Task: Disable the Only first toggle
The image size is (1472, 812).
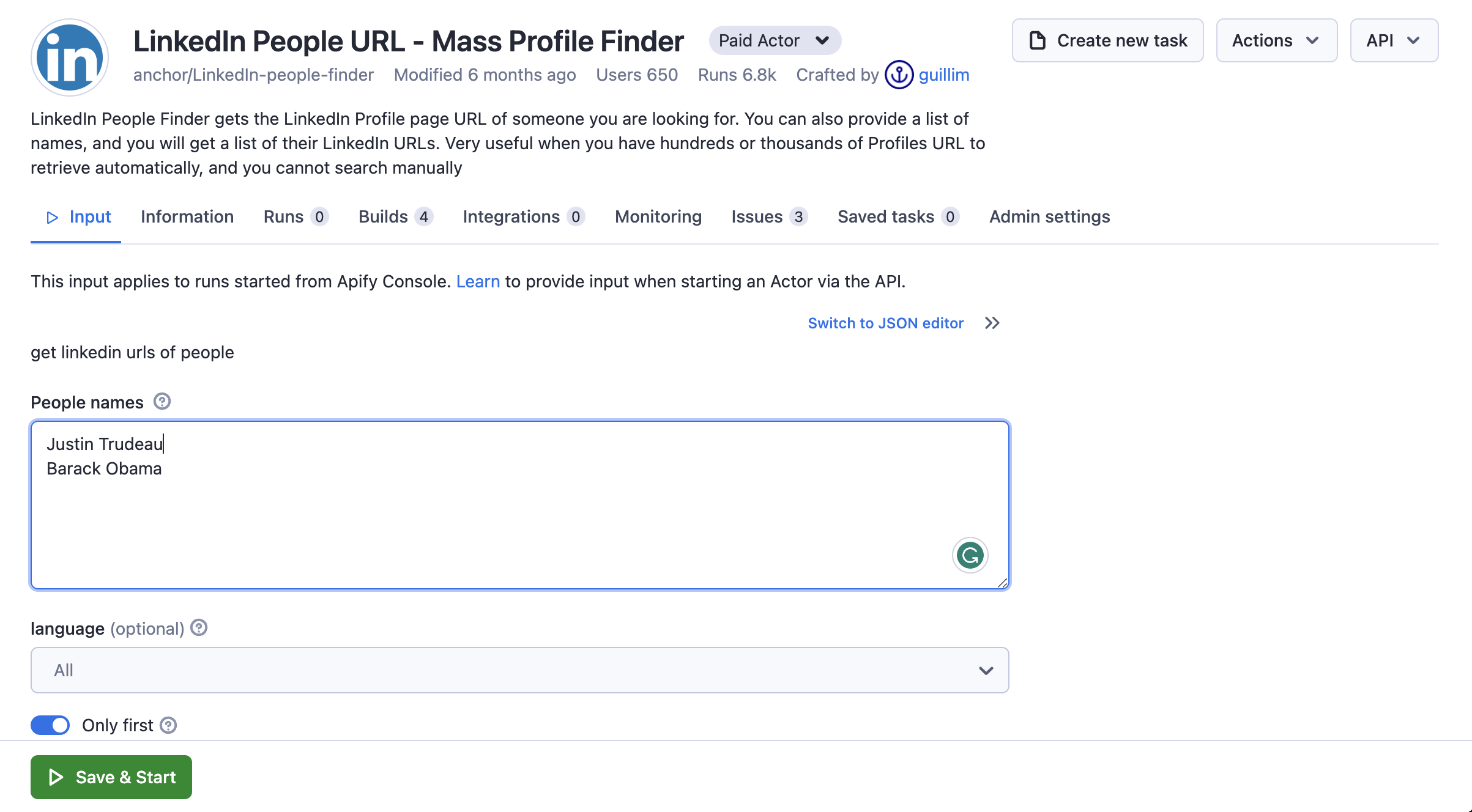Action: point(50,725)
